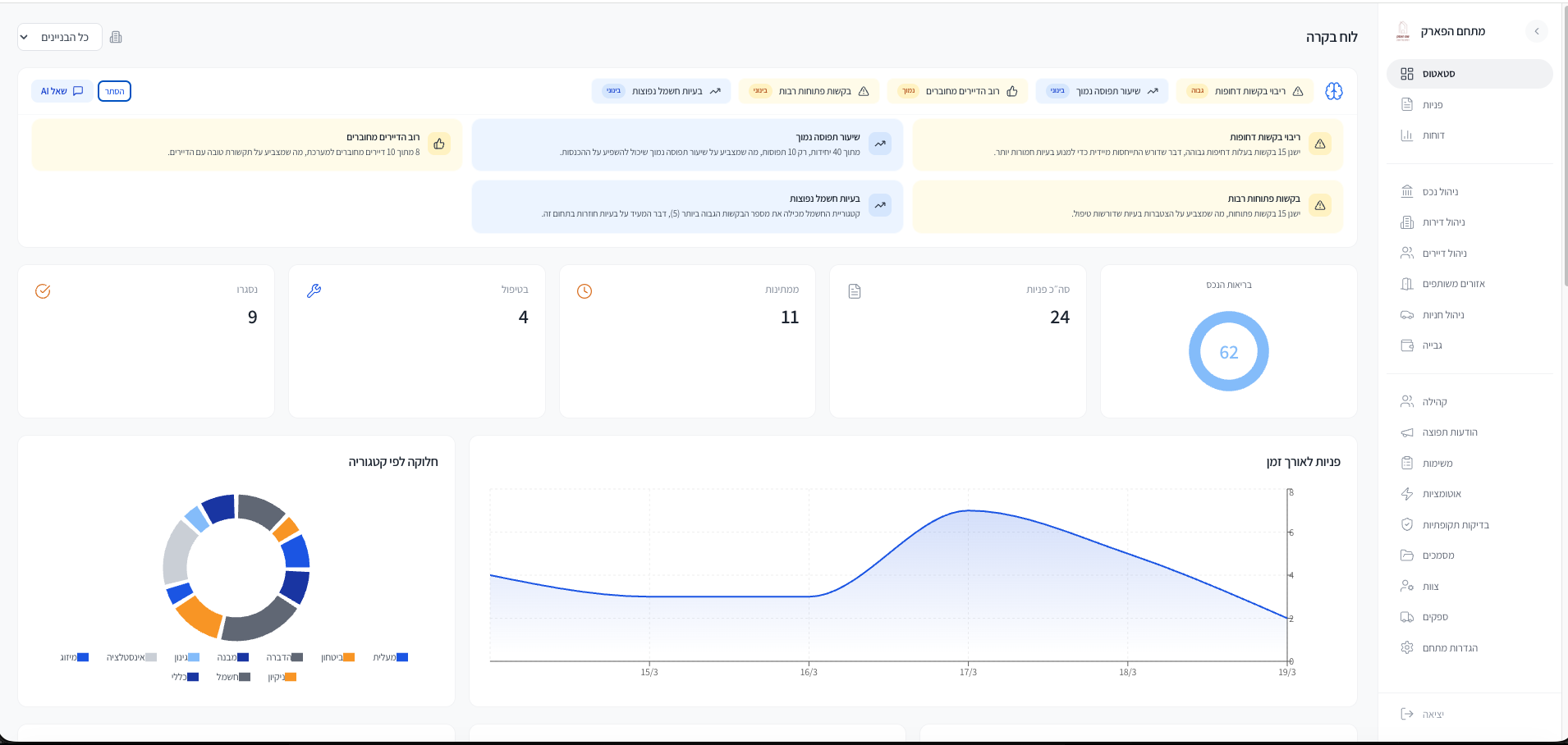This screenshot has width=1568, height=745.
Task: Open the מסמכים documents section
Action: [x=1469, y=555]
